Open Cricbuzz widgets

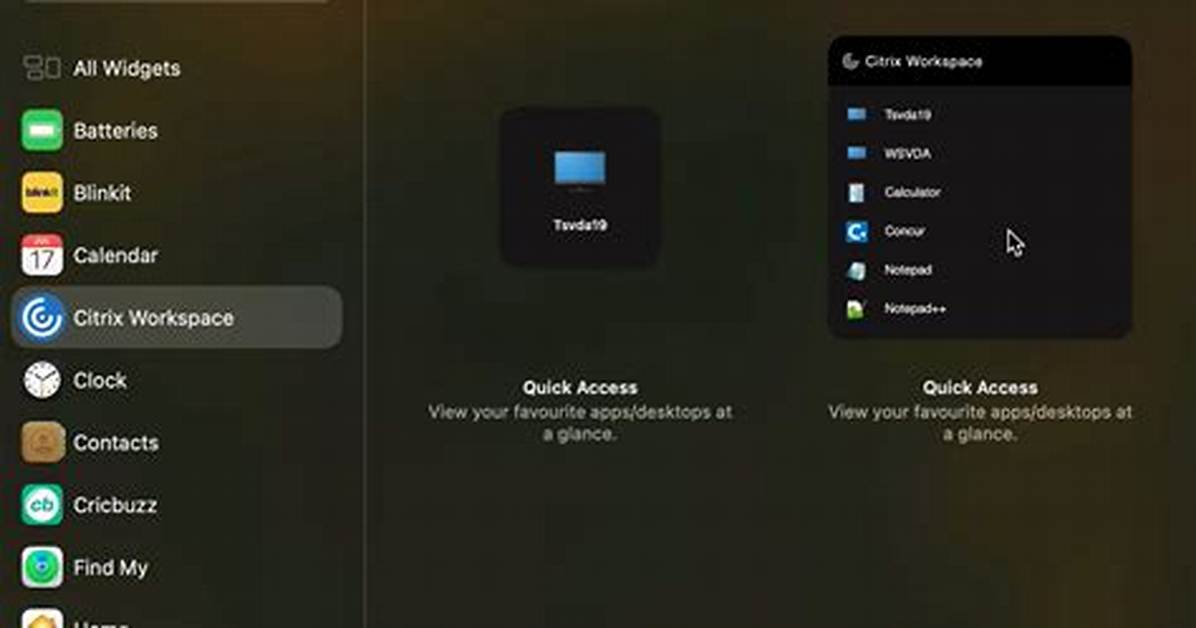click(x=115, y=505)
